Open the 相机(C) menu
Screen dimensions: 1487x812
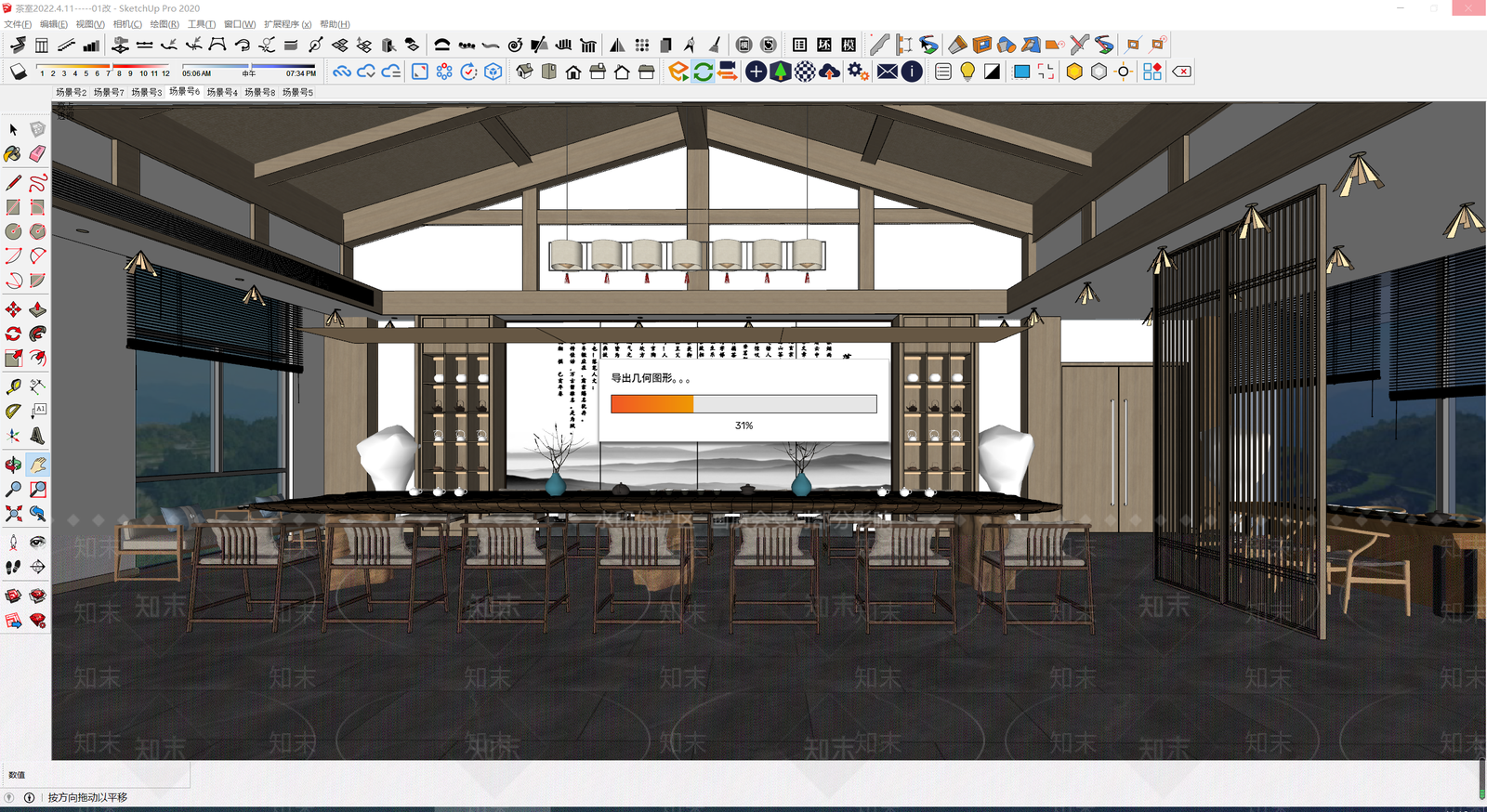coord(127,24)
